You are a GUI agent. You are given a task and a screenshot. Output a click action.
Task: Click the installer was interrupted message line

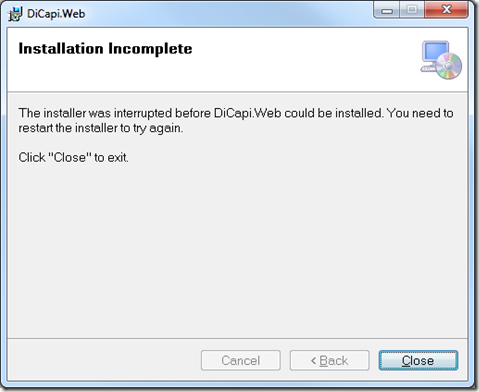(236, 113)
